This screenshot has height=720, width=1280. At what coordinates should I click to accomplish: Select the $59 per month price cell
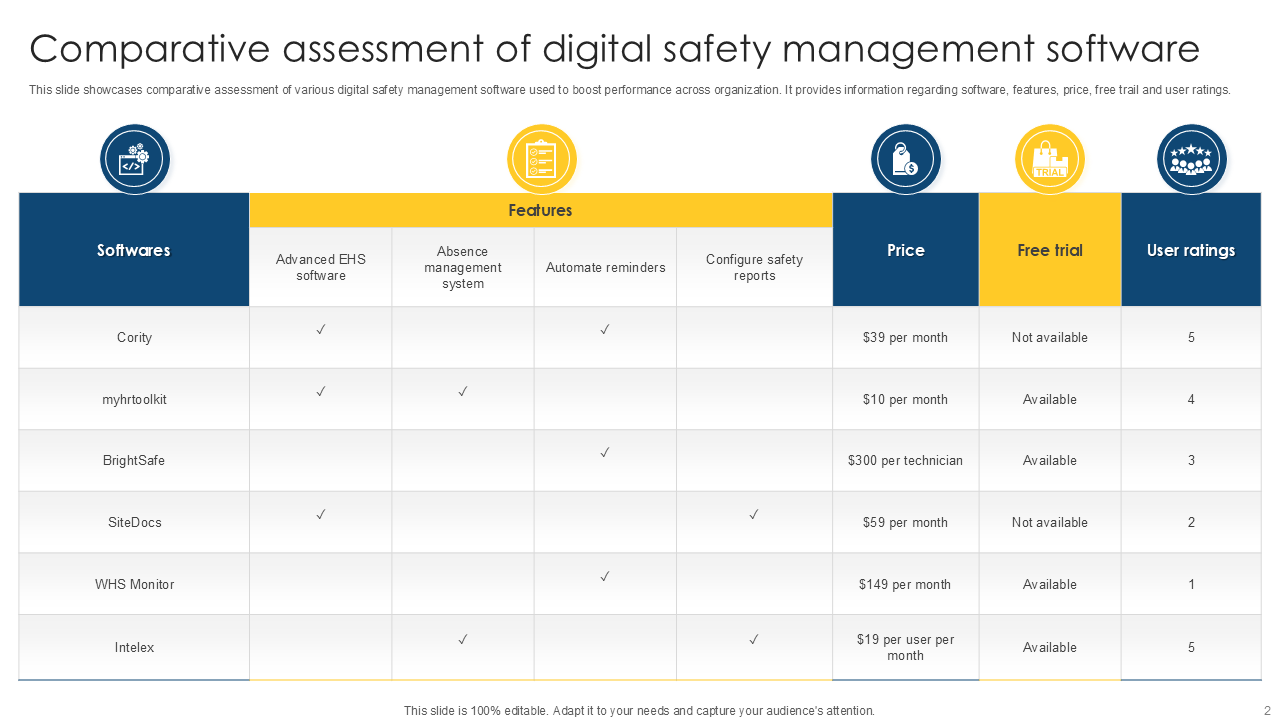pyautogui.click(x=905, y=522)
